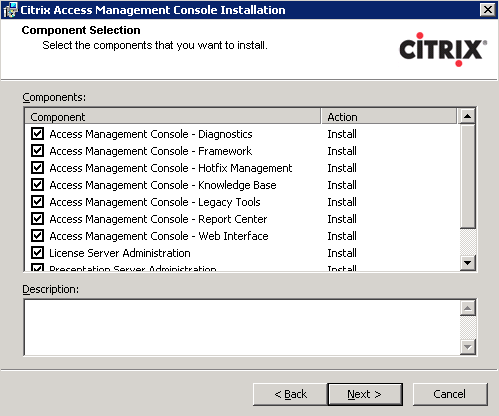Click the installer icon in title bar
Image resolution: width=499 pixels, height=416 pixels.
coord(10,10)
